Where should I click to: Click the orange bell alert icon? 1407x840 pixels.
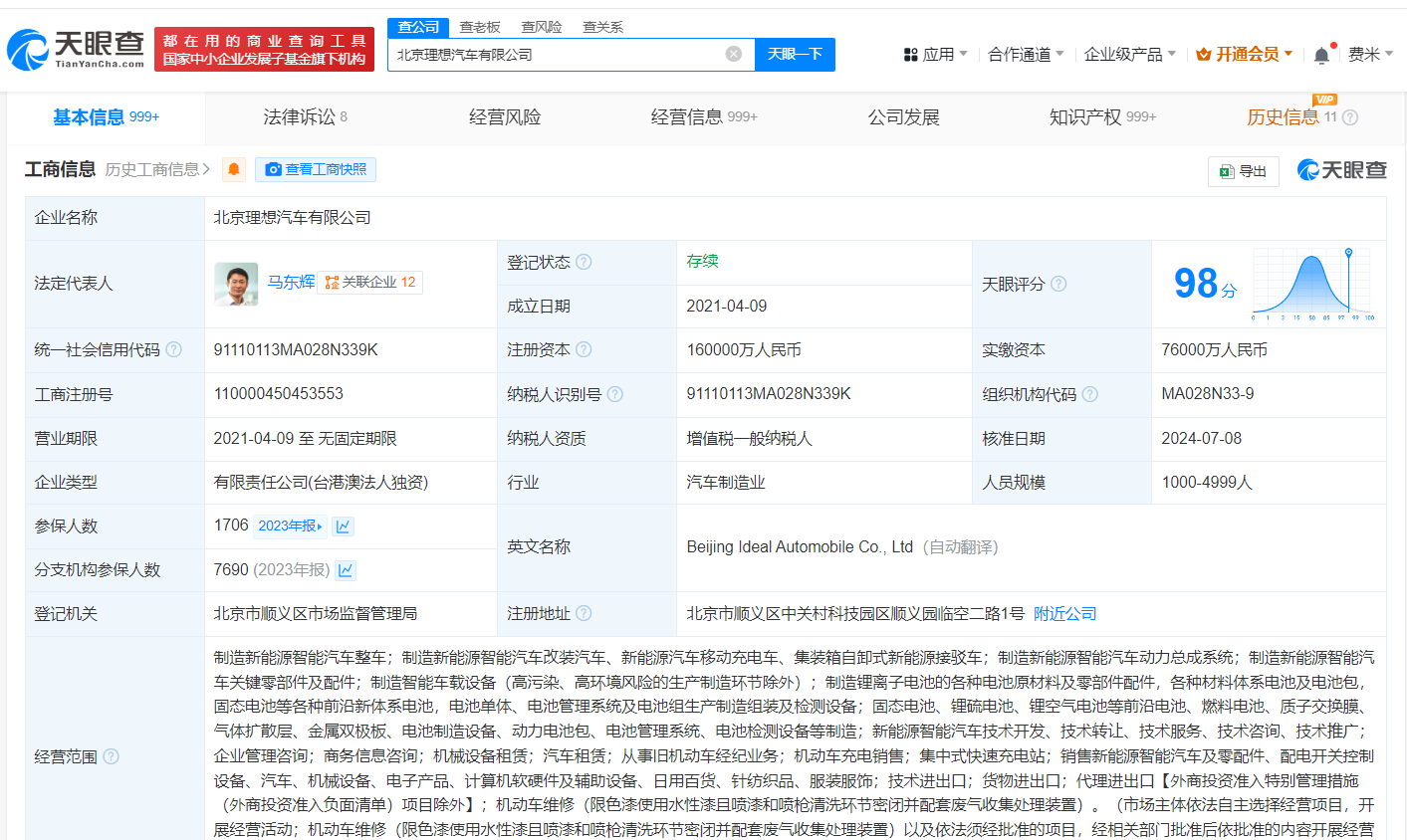(234, 169)
